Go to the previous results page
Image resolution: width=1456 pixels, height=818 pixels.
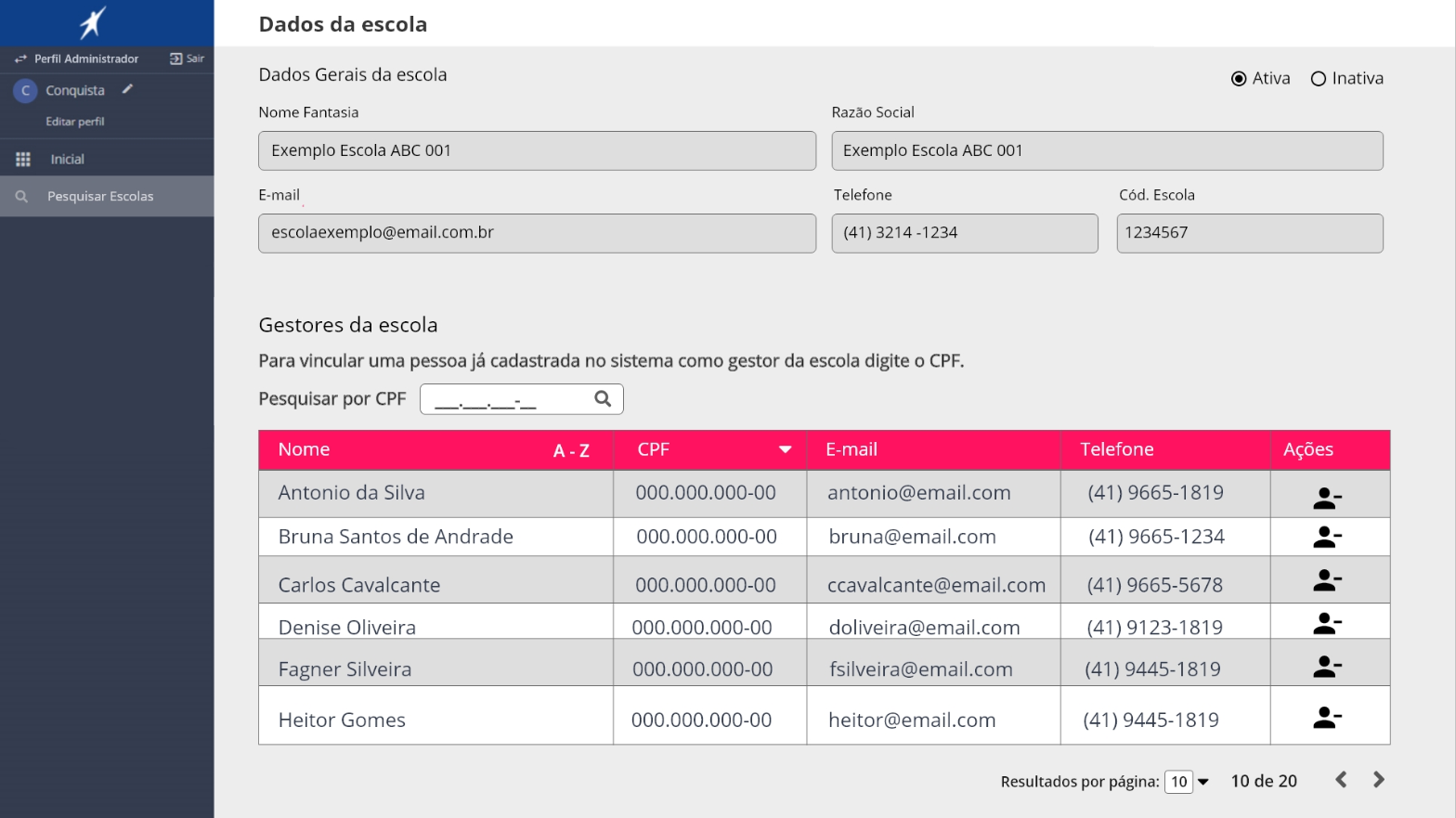1341,780
